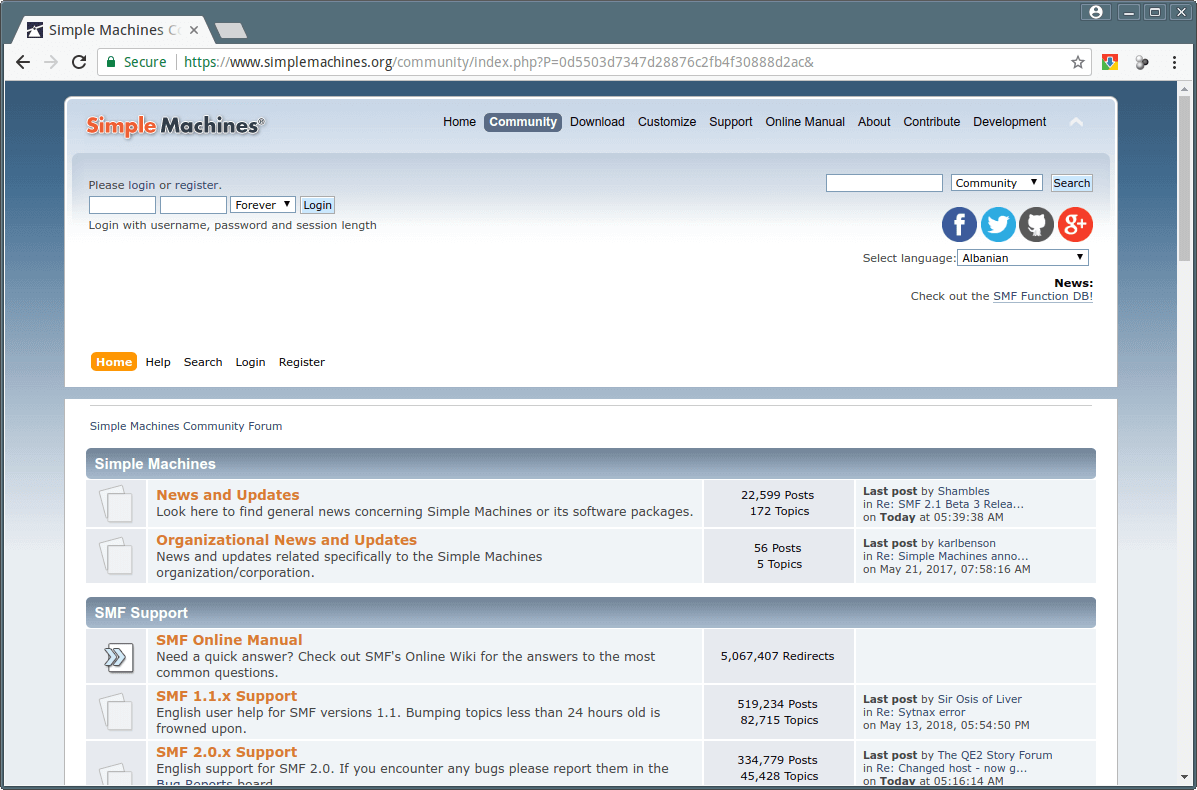This screenshot has height=790, width=1197.
Task: Open the Albanian language selector
Action: pos(1022,258)
